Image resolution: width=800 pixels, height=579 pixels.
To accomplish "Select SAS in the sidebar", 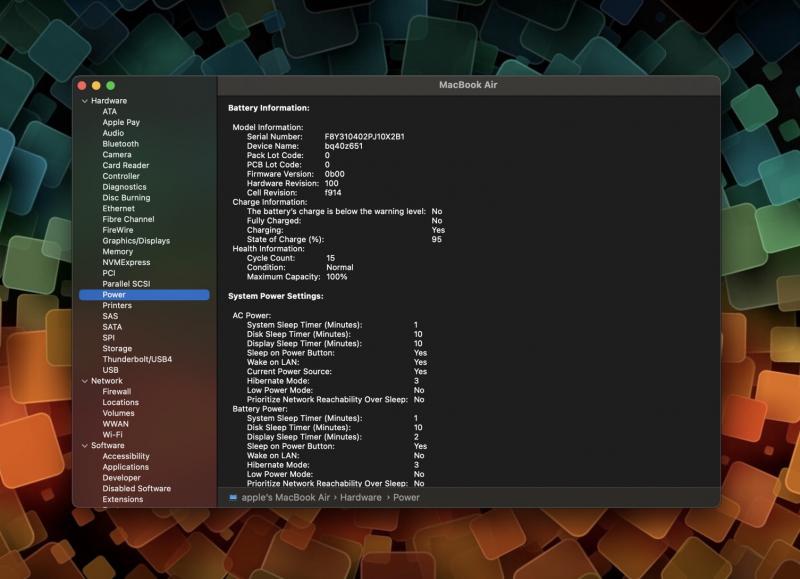I will point(110,316).
